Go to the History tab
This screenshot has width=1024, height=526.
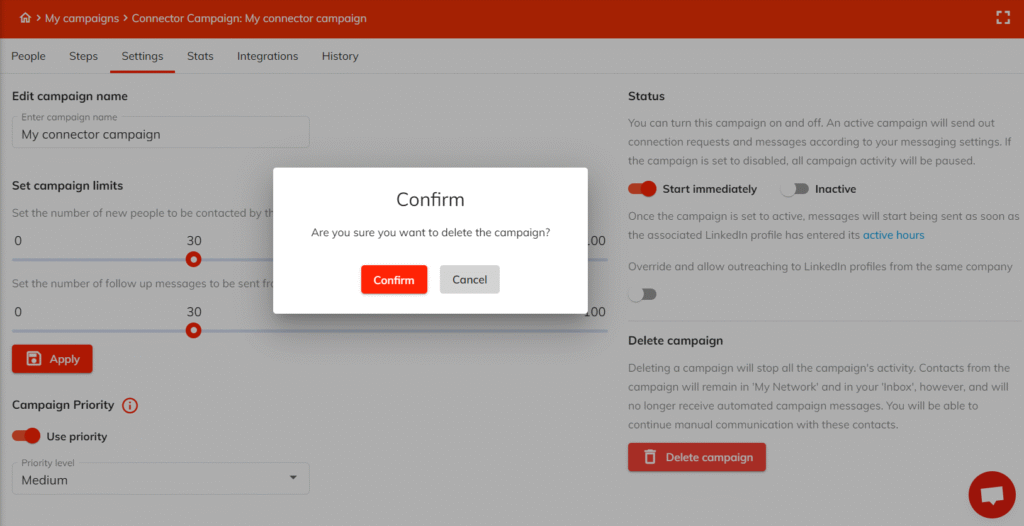340,56
